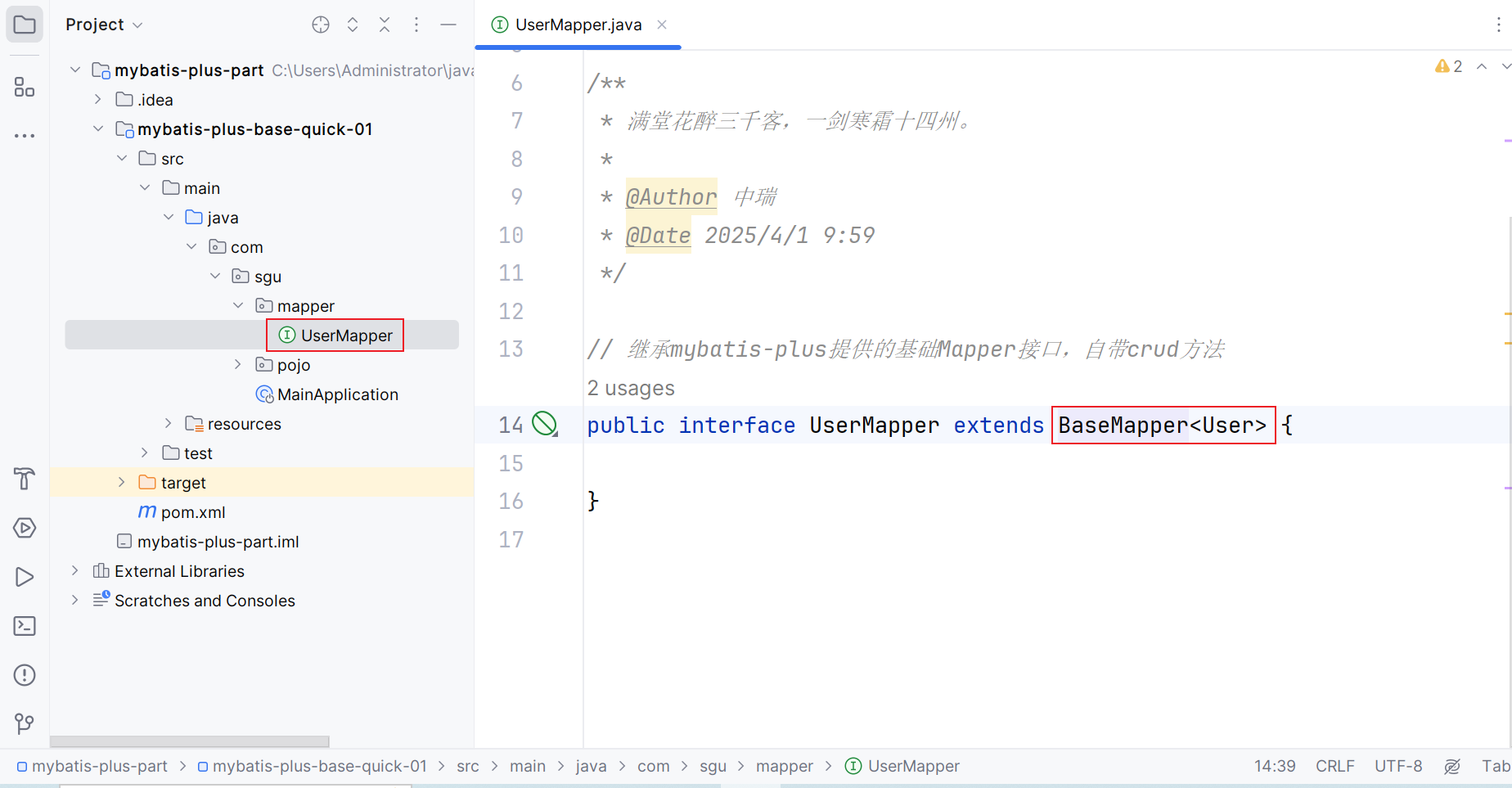Open the Project view dropdown
The height and width of the screenshot is (788, 1512).
(104, 25)
